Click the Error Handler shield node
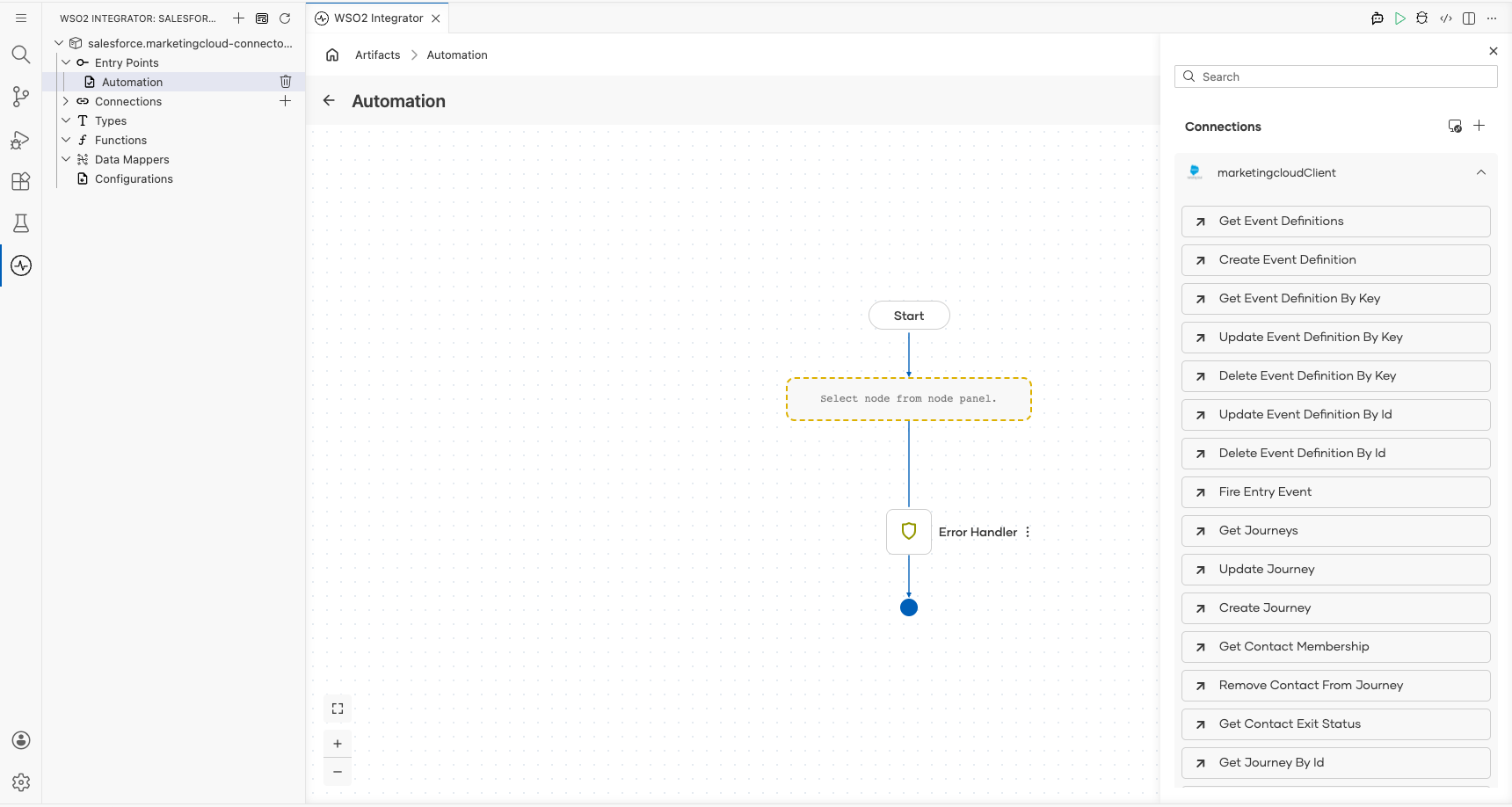The image size is (1512, 807). point(909,532)
